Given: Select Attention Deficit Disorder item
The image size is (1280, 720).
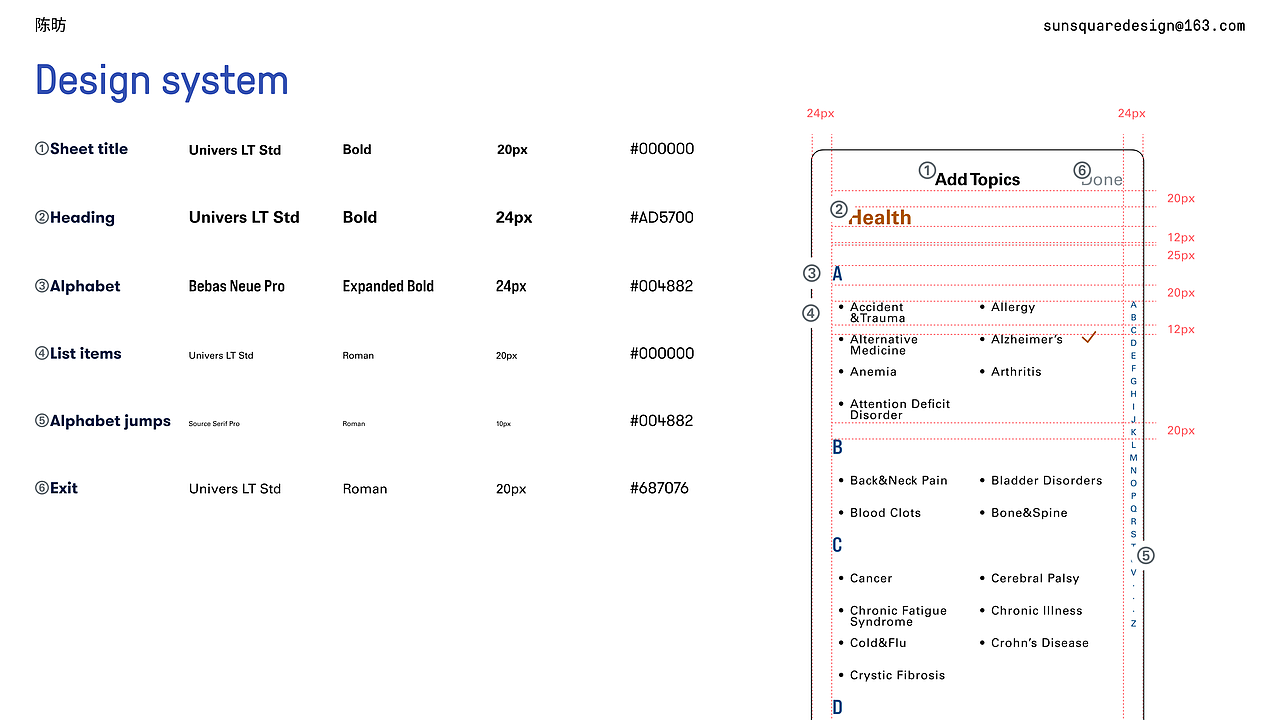Looking at the screenshot, I should 900,409.
